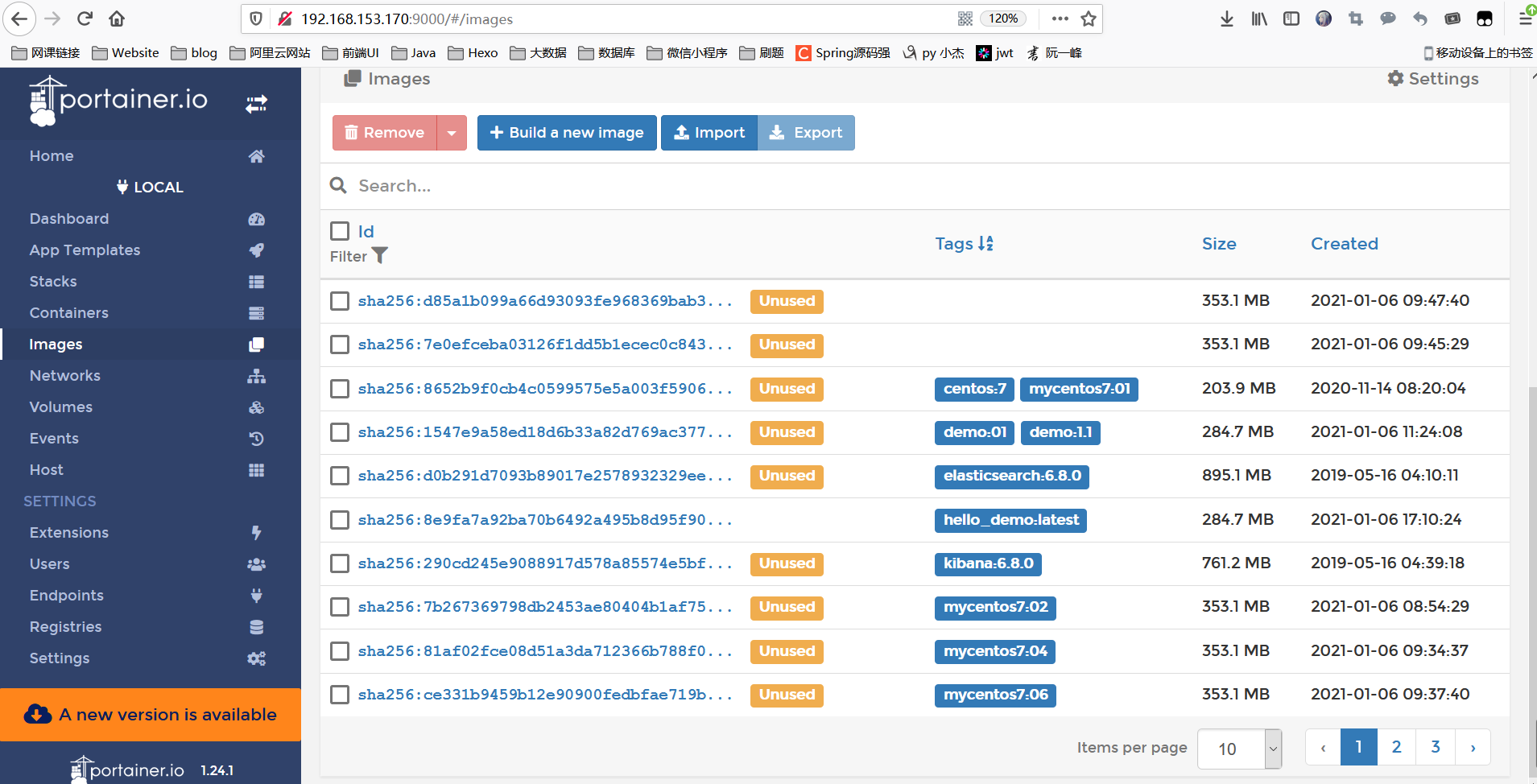Check the box for the demo:01 image row
Image resolution: width=1537 pixels, height=784 pixels.
click(340, 432)
